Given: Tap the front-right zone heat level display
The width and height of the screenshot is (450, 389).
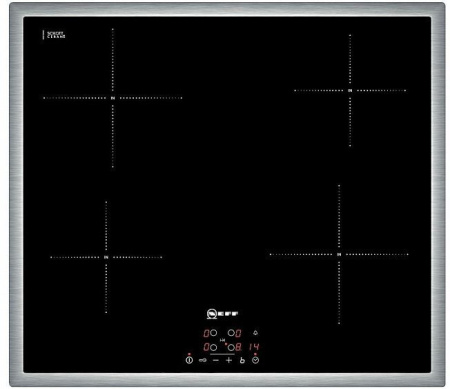Looking at the screenshot, I should pos(238,347).
